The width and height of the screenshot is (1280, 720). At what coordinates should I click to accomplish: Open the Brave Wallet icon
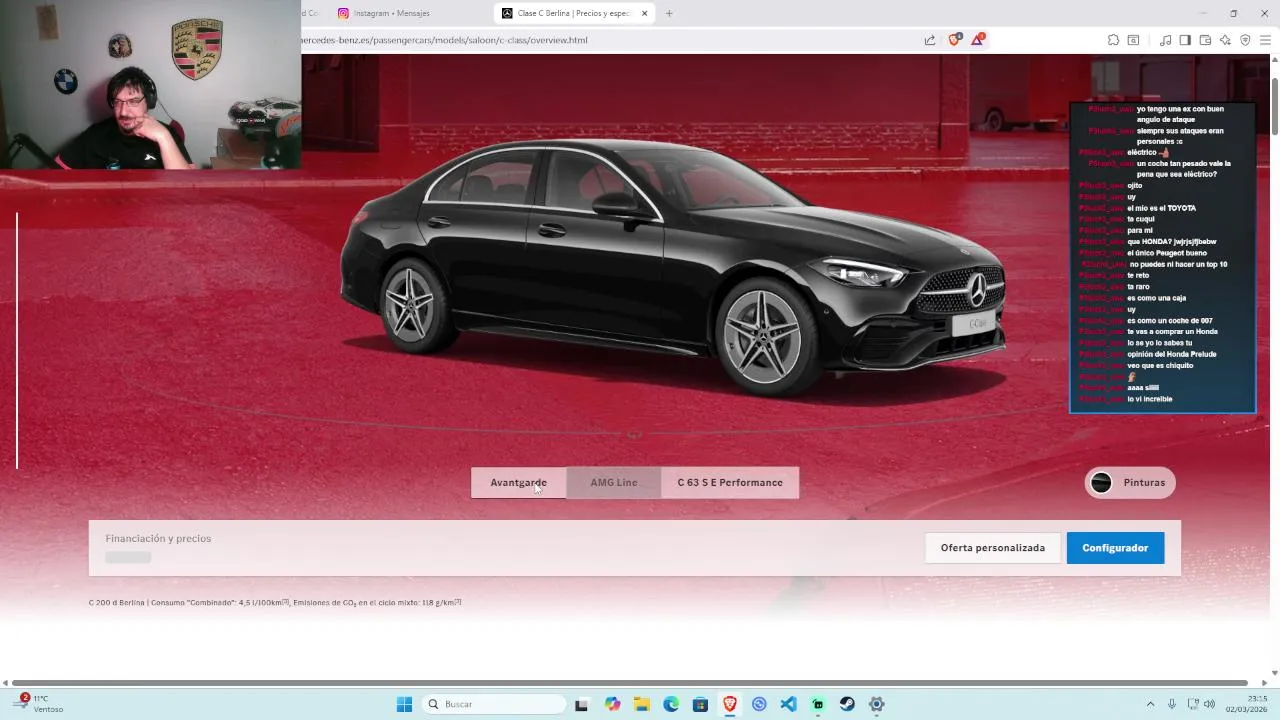(1205, 40)
